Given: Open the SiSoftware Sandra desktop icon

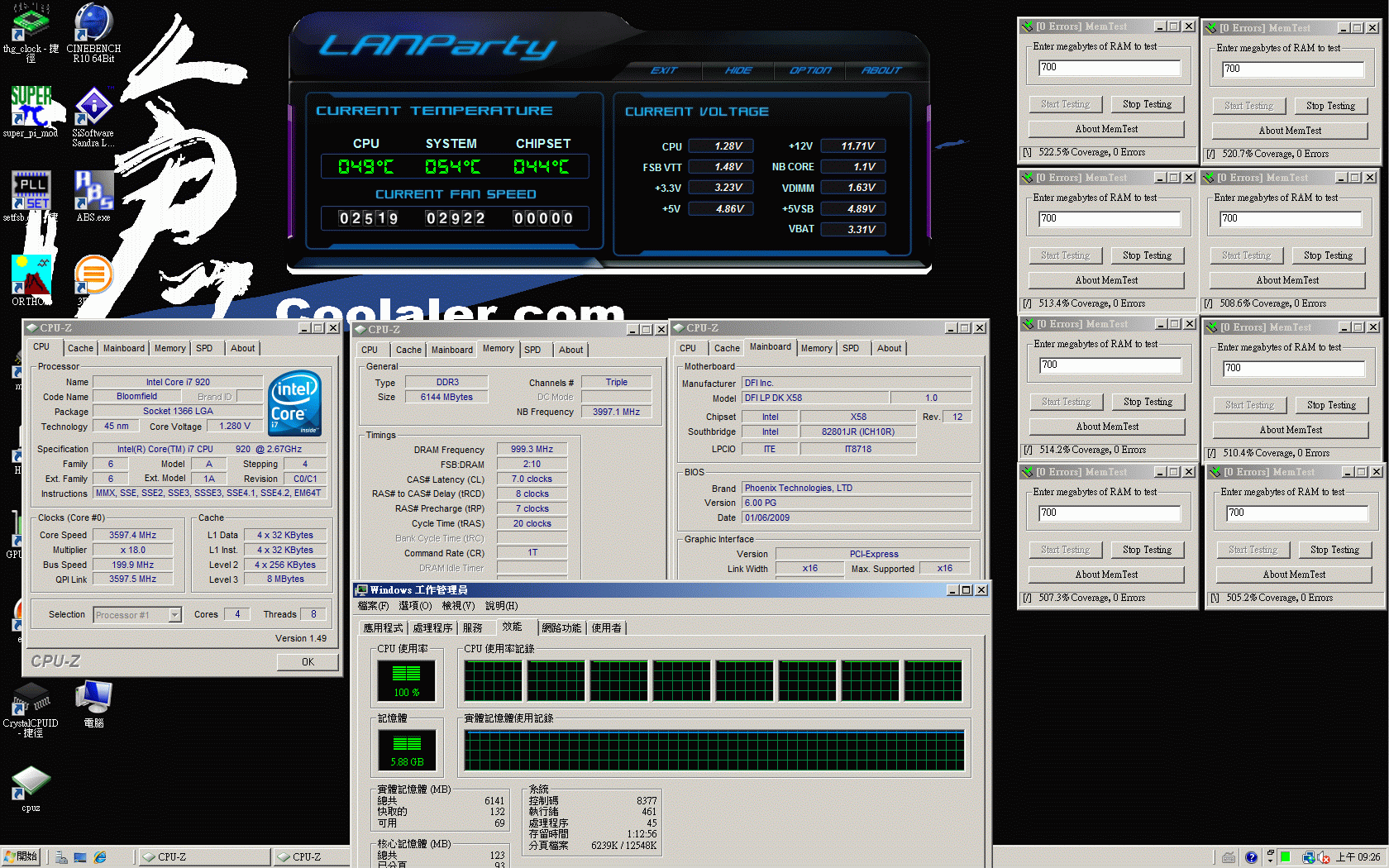Looking at the screenshot, I should [x=93, y=117].
